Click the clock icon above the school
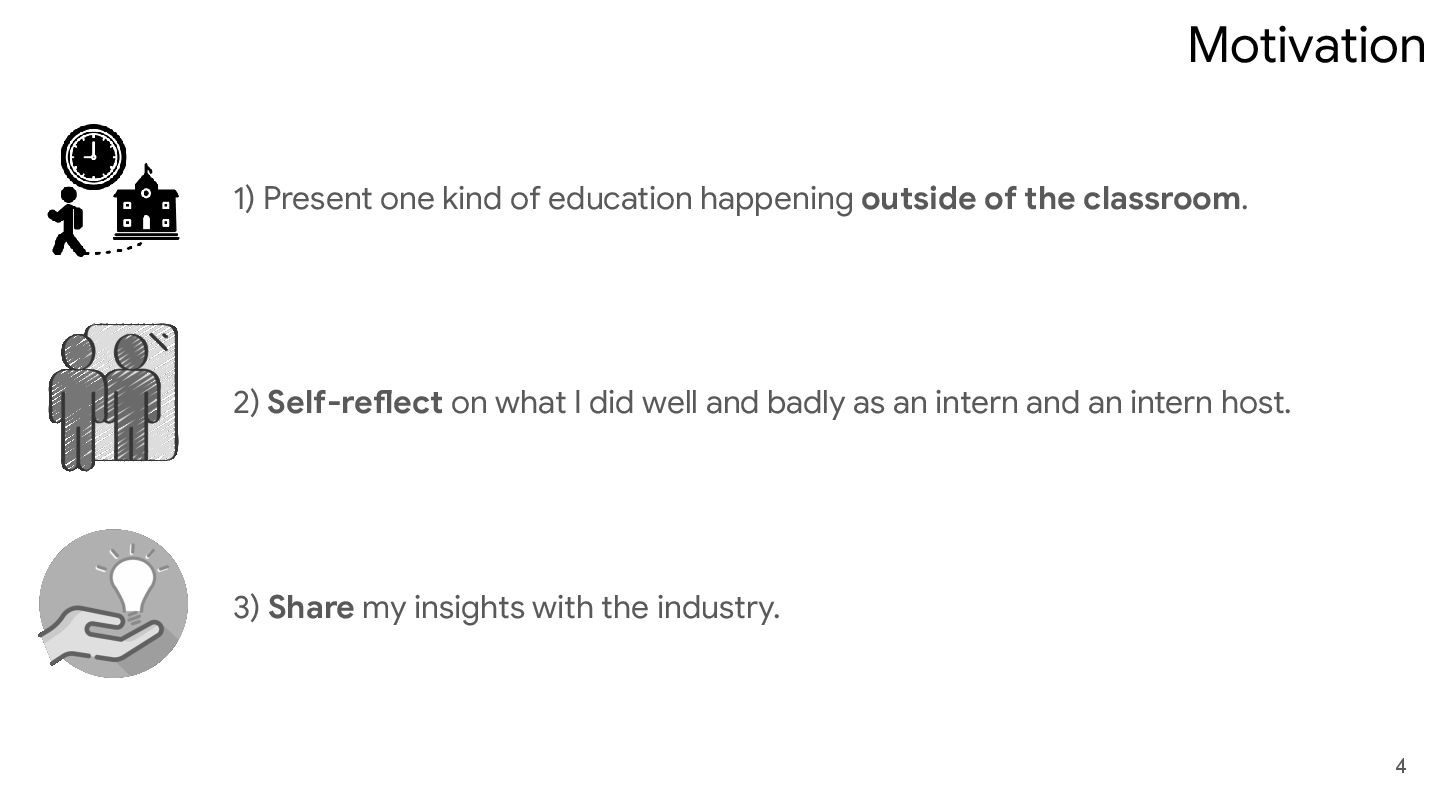This screenshot has width=1440, height=810. [x=93, y=156]
